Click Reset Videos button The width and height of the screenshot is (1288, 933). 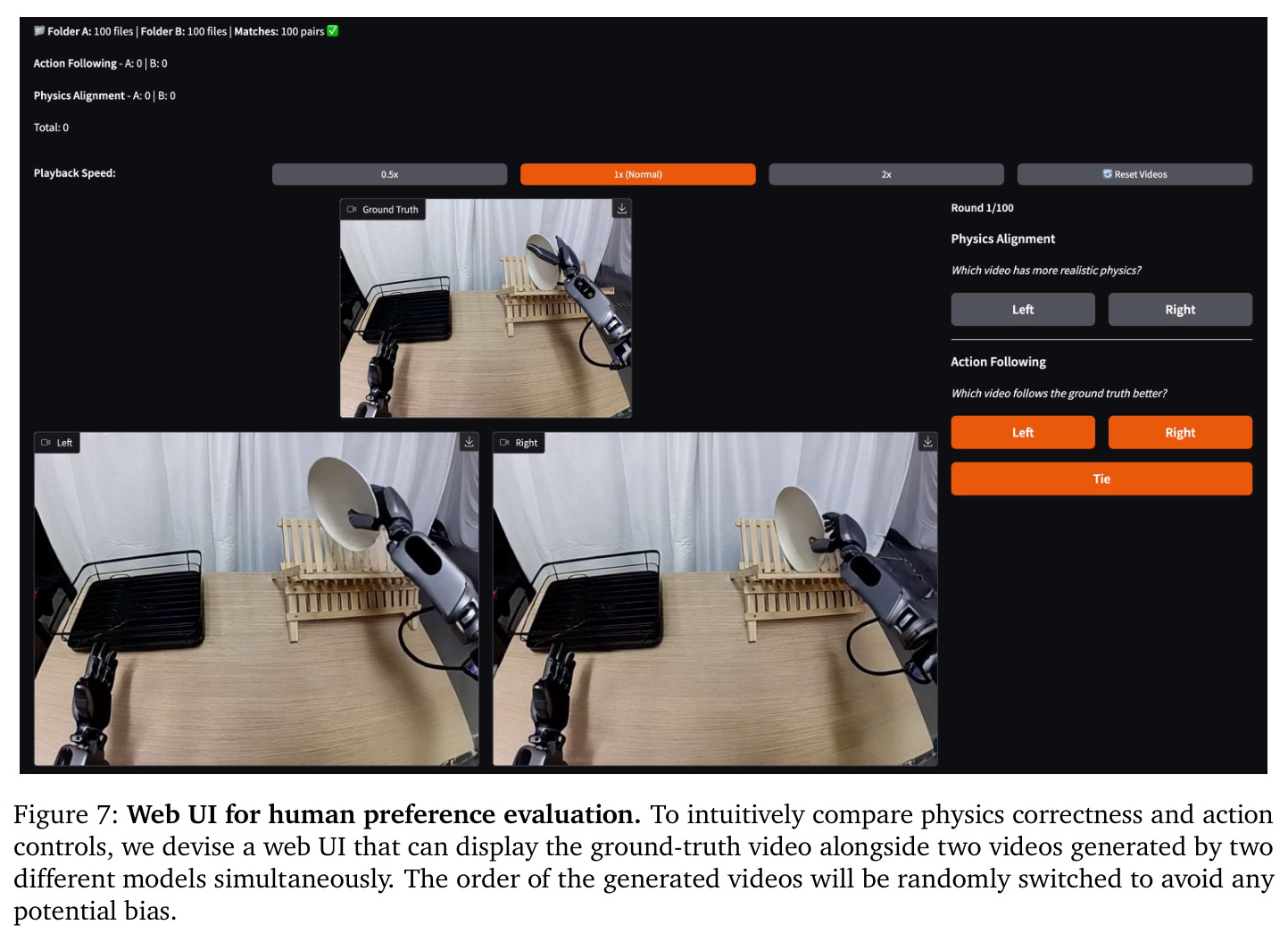[1134, 174]
